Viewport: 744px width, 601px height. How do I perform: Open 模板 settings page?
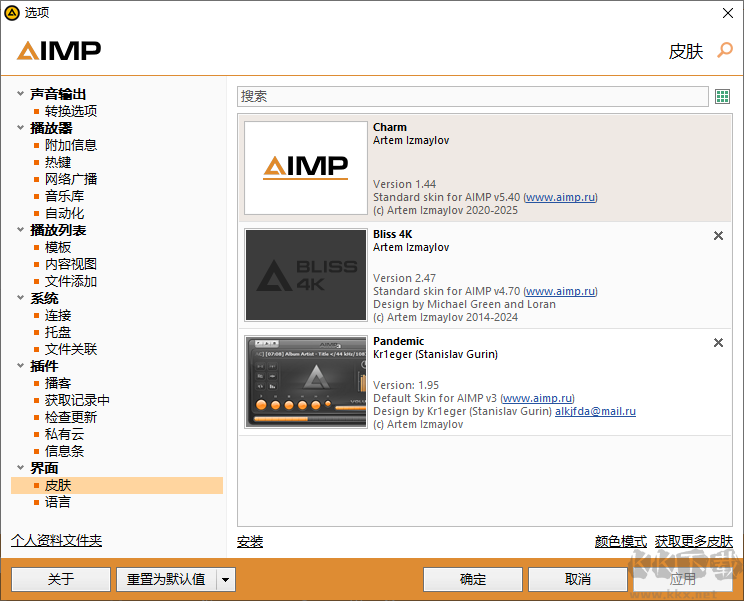pyautogui.click(x=58, y=247)
